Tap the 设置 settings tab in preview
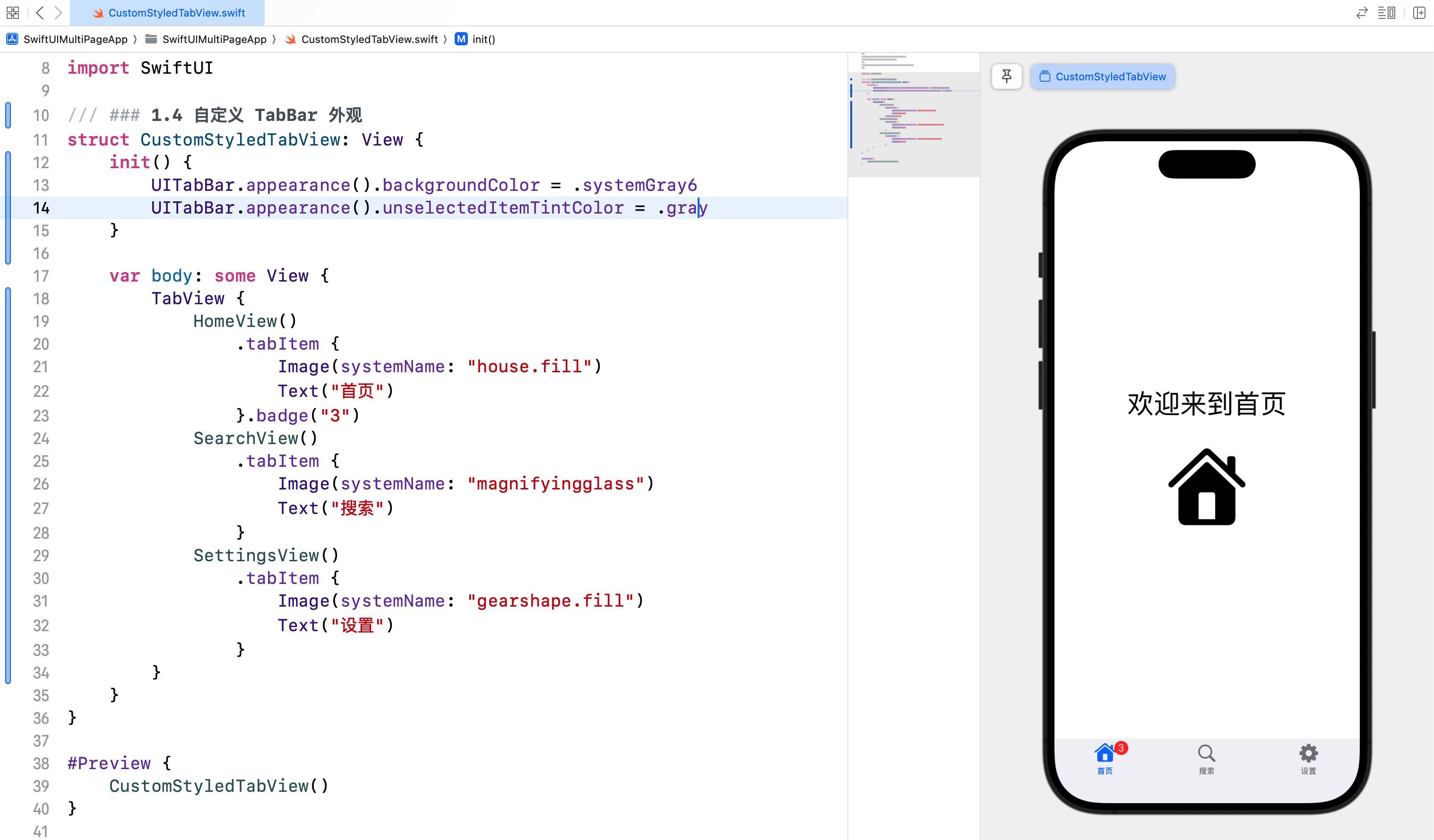 [x=1308, y=759]
